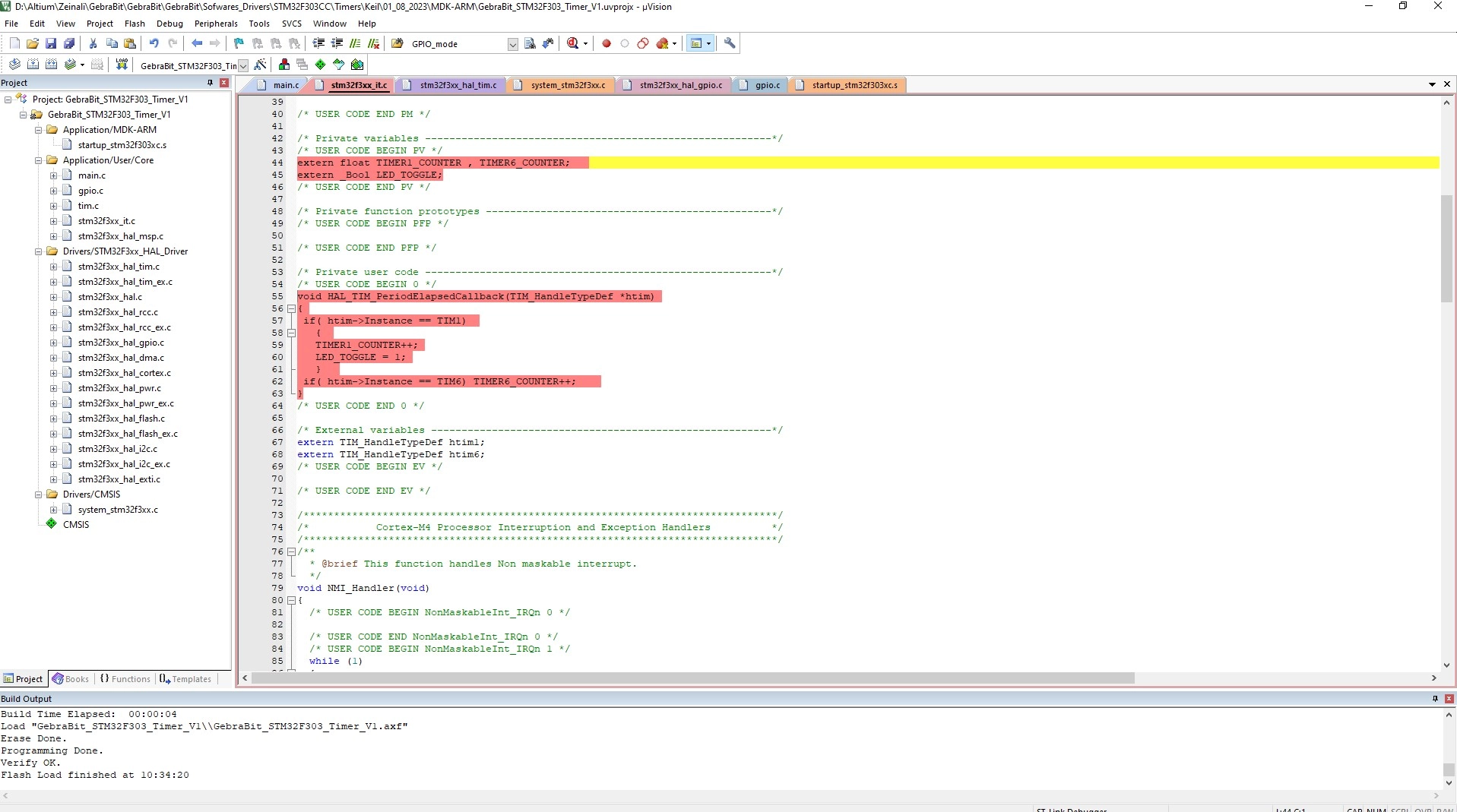
Task: Collapse the Drivers/STM32F3xx_HAL_Driver folder
Action: (38, 251)
